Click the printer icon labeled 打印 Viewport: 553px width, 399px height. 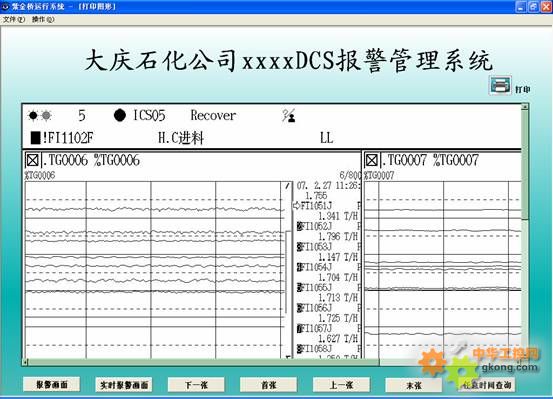tap(500, 85)
